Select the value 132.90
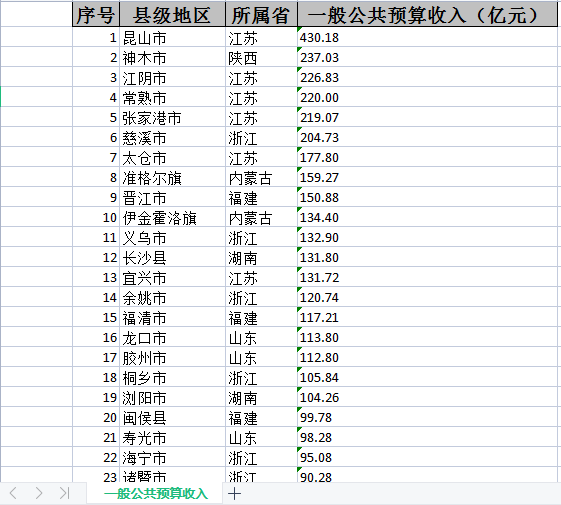 point(427,238)
